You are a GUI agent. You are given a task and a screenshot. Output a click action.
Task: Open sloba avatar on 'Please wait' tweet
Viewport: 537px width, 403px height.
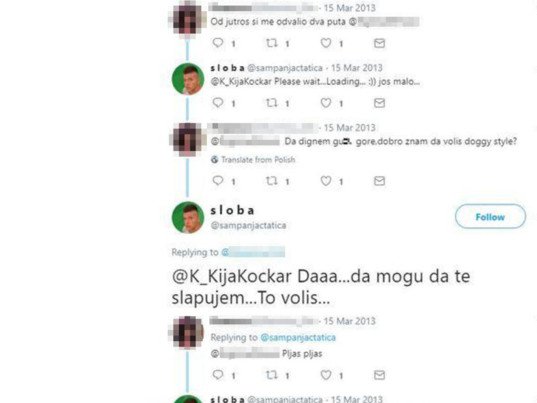click(x=188, y=79)
